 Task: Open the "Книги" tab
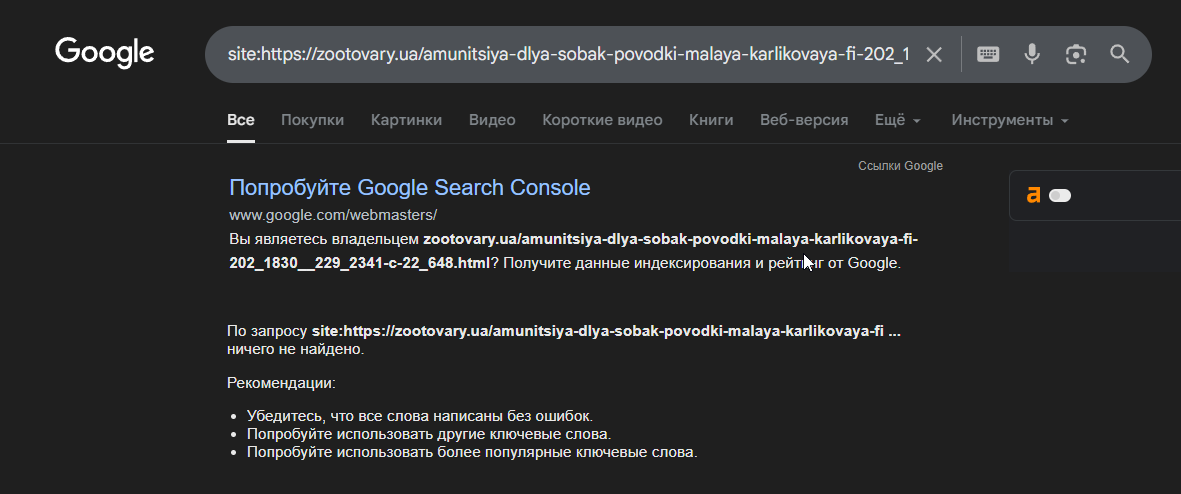711,120
